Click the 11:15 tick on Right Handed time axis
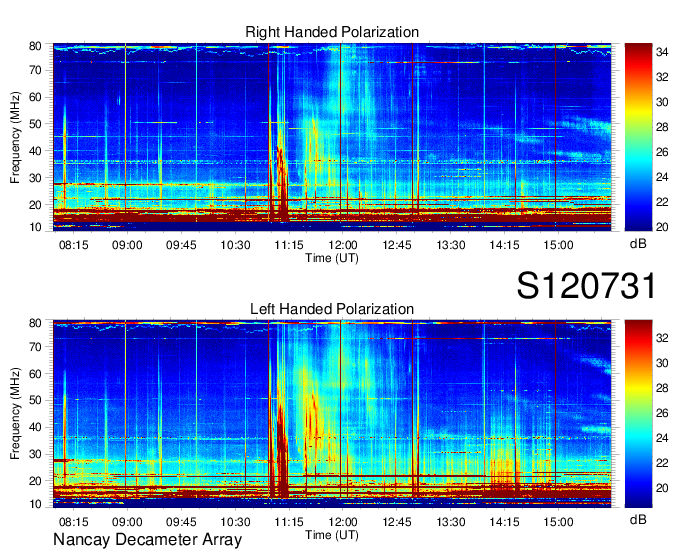 click(289, 245)
